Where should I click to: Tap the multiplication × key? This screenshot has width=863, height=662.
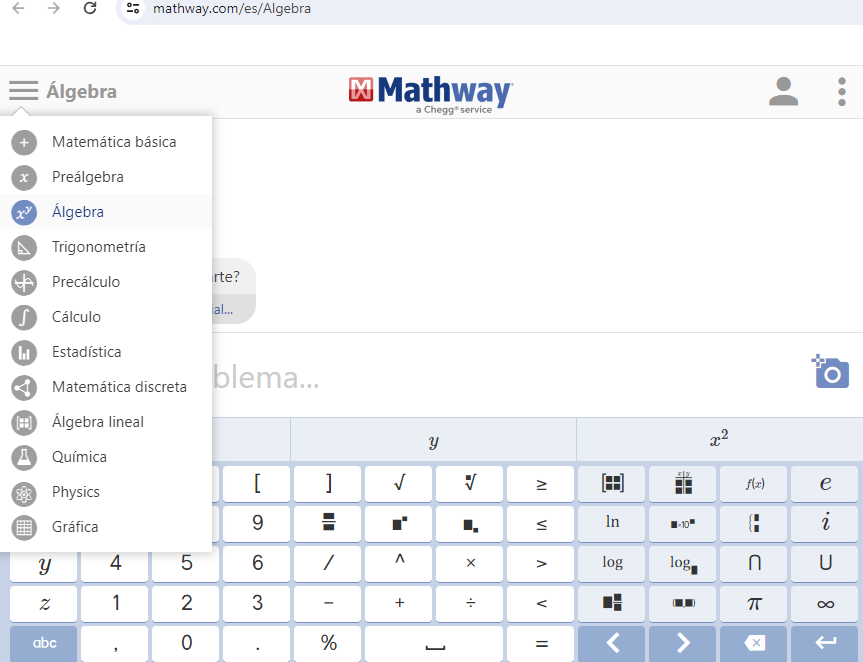point(470,563)
